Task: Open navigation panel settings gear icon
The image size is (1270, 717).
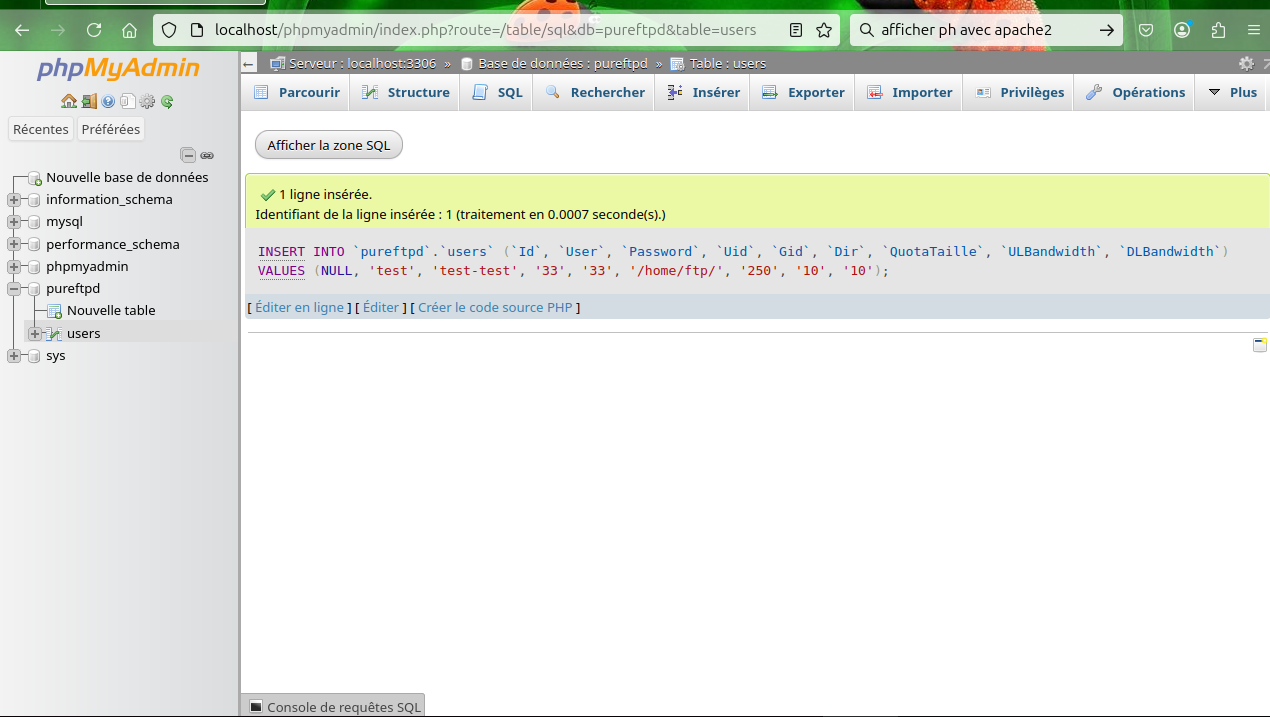Action: click(147, 101)
